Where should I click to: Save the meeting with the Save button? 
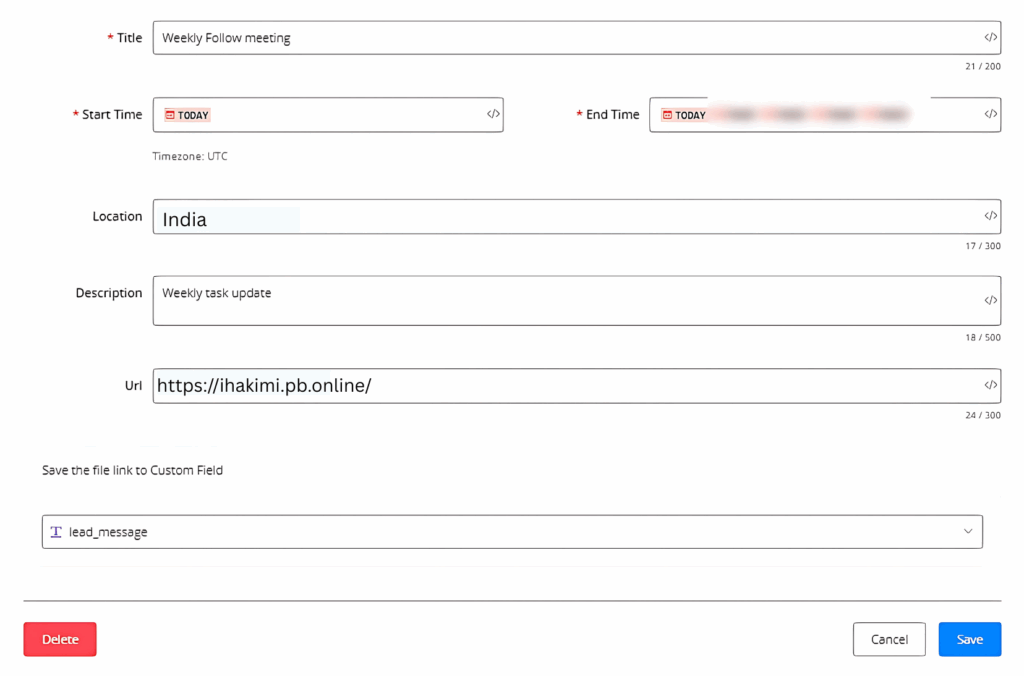(969, 639)
